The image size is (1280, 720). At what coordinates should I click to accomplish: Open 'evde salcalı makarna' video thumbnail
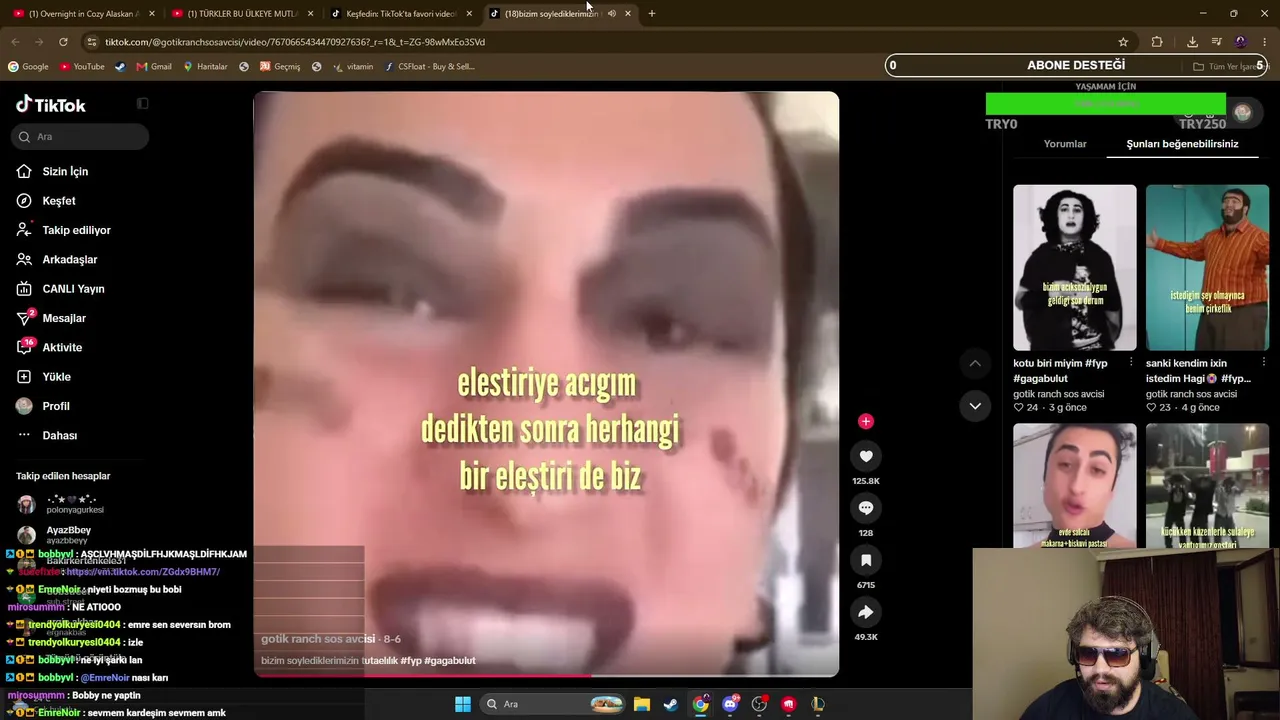point(1075,486)
